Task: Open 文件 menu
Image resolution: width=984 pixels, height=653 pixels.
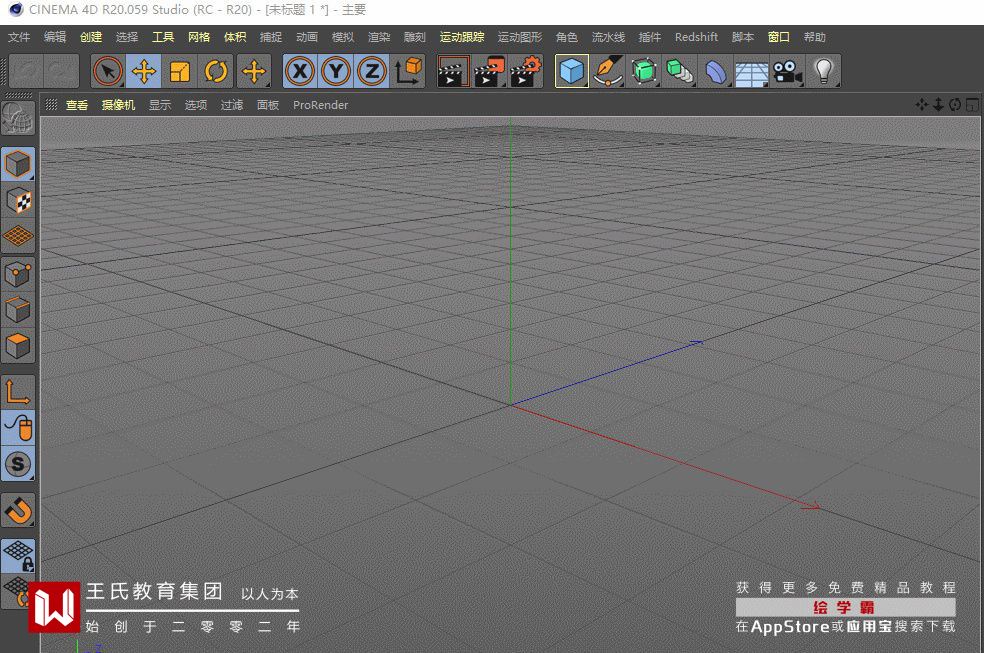Action: coord(19,37)
